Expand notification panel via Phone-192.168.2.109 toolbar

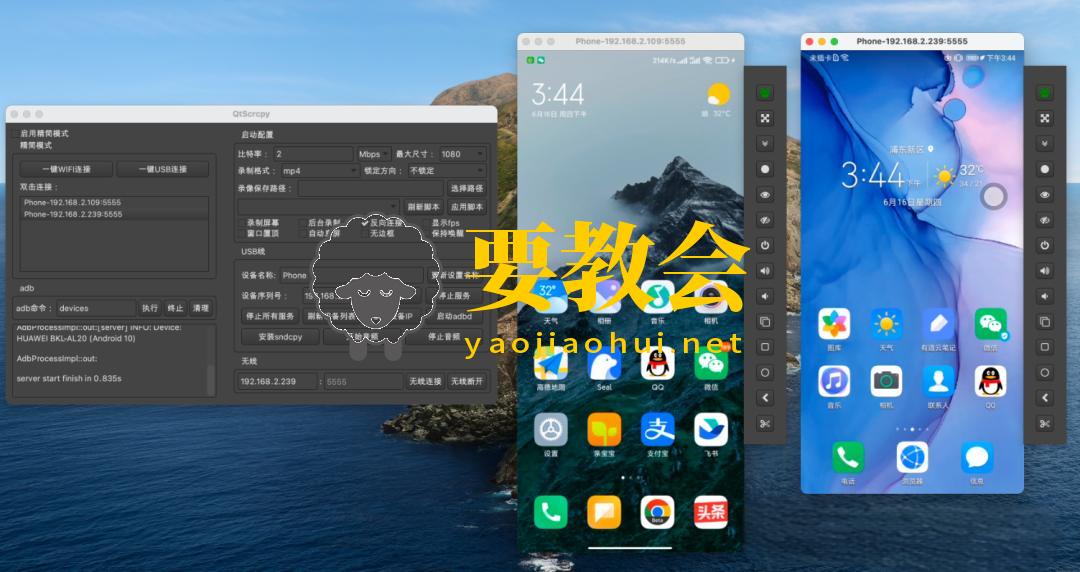(765, 143)
